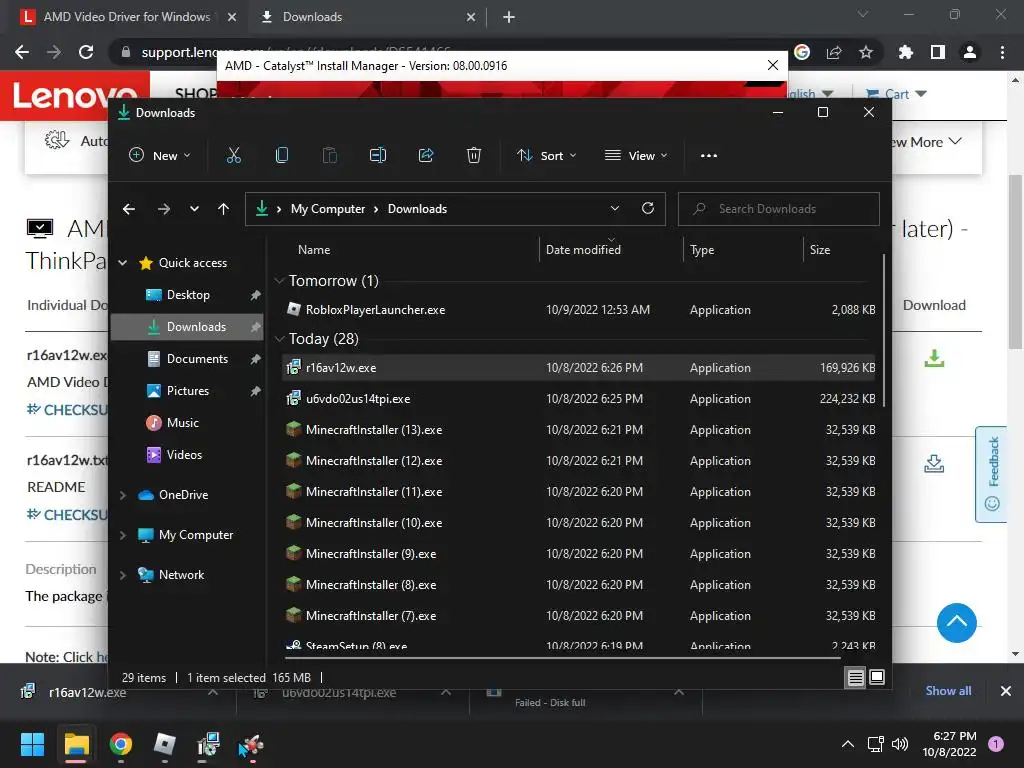This screenshot has height=768, width=1024.
Task: Expand the OneDrive tree node
Action: [123, 495]
